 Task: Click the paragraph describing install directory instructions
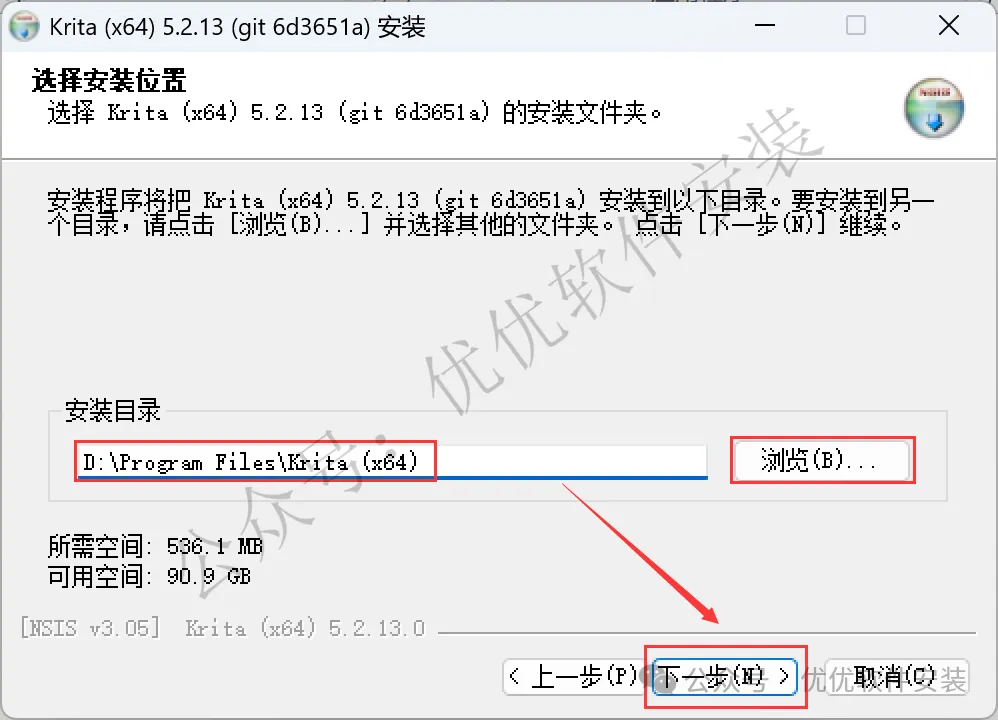490,212
